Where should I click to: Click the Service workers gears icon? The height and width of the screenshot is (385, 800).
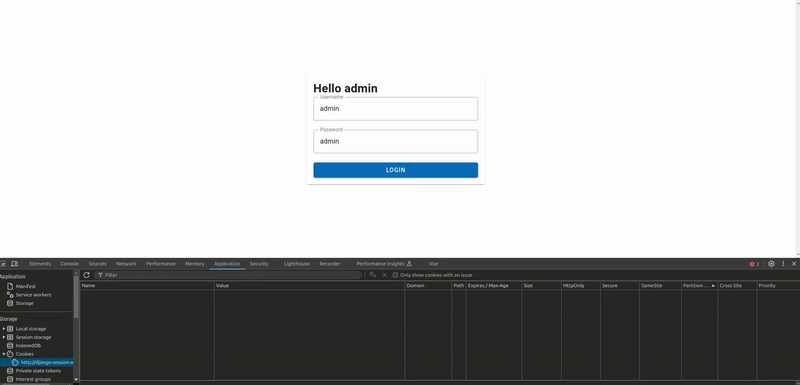click(x=10, y=295)
